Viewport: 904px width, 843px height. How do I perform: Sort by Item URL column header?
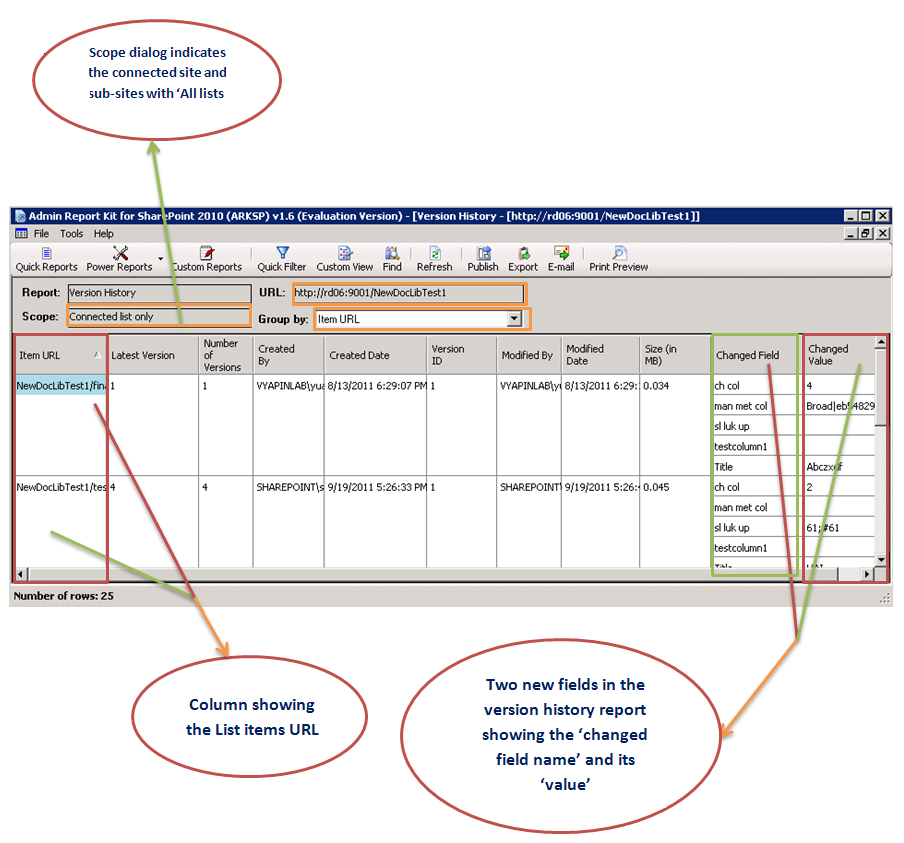pos(61,355)
